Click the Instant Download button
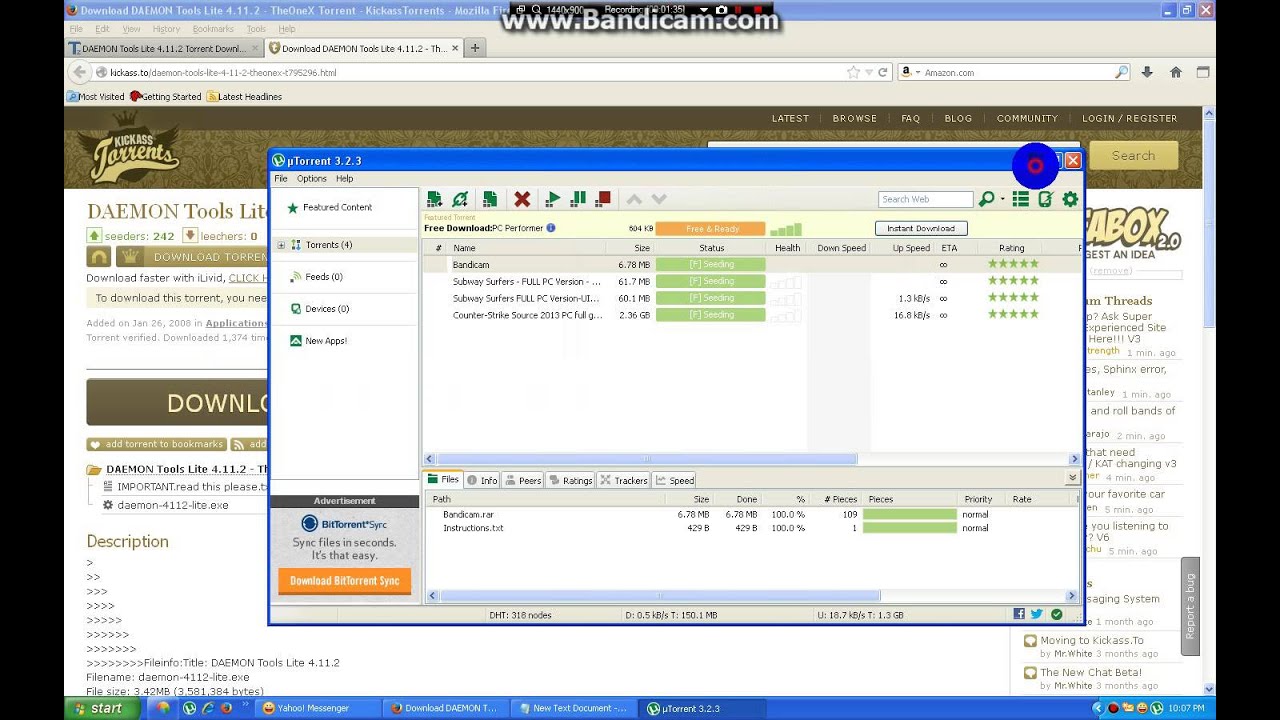This screenshot has width=1280, height=720. pyautogui.click(x=921, y=228)
